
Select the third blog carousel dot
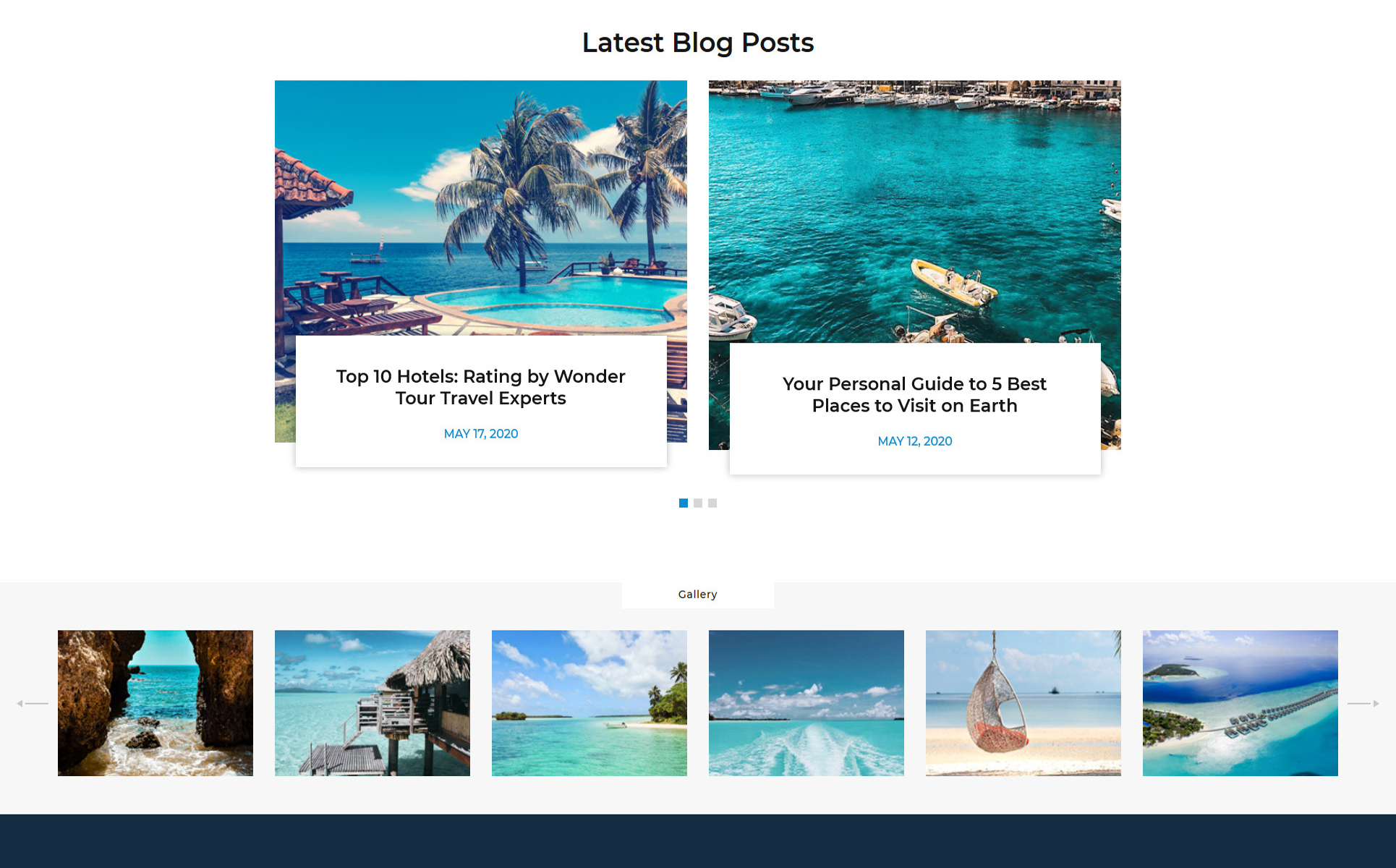click(x=712, y=503)
